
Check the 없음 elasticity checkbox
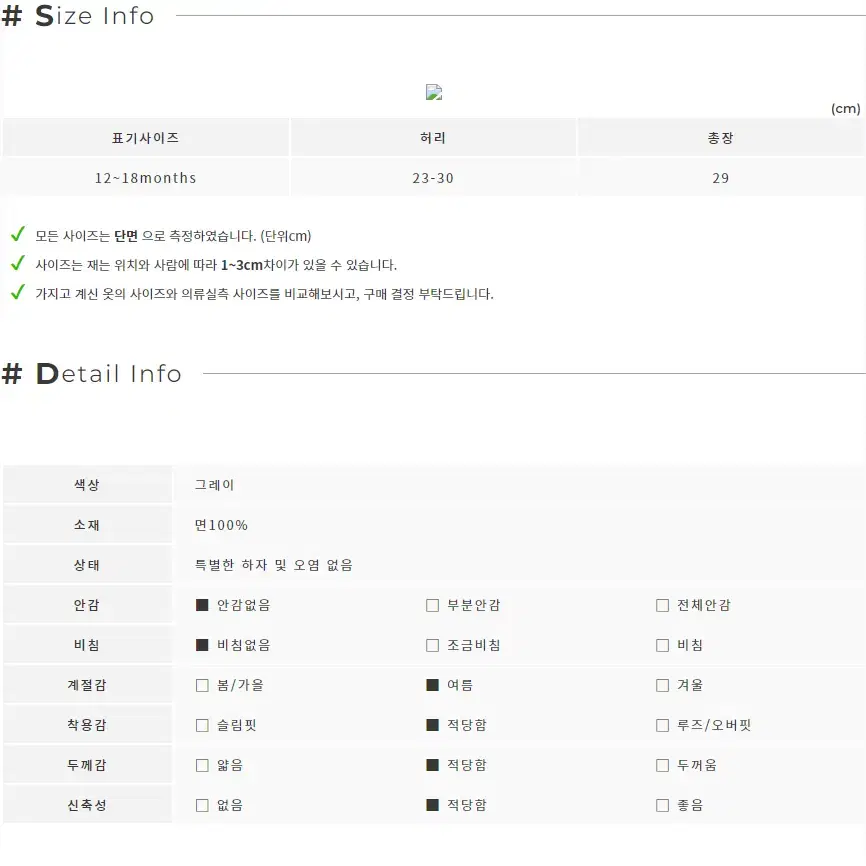[202, 805]
